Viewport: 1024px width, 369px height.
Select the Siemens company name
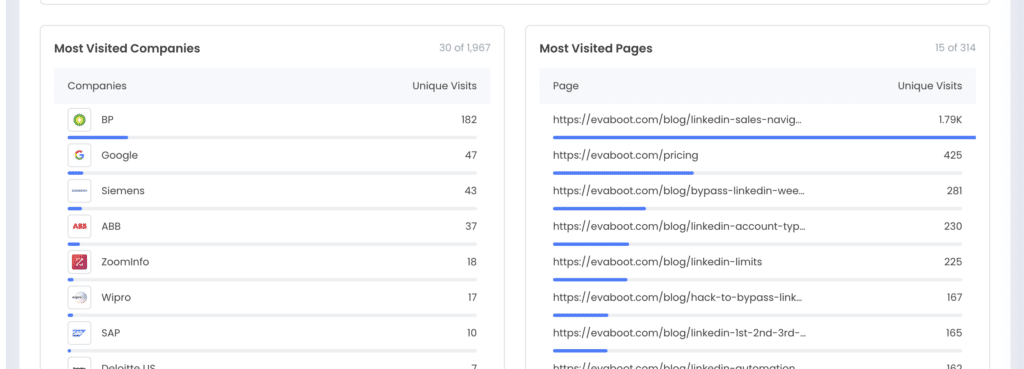point(123,191)
